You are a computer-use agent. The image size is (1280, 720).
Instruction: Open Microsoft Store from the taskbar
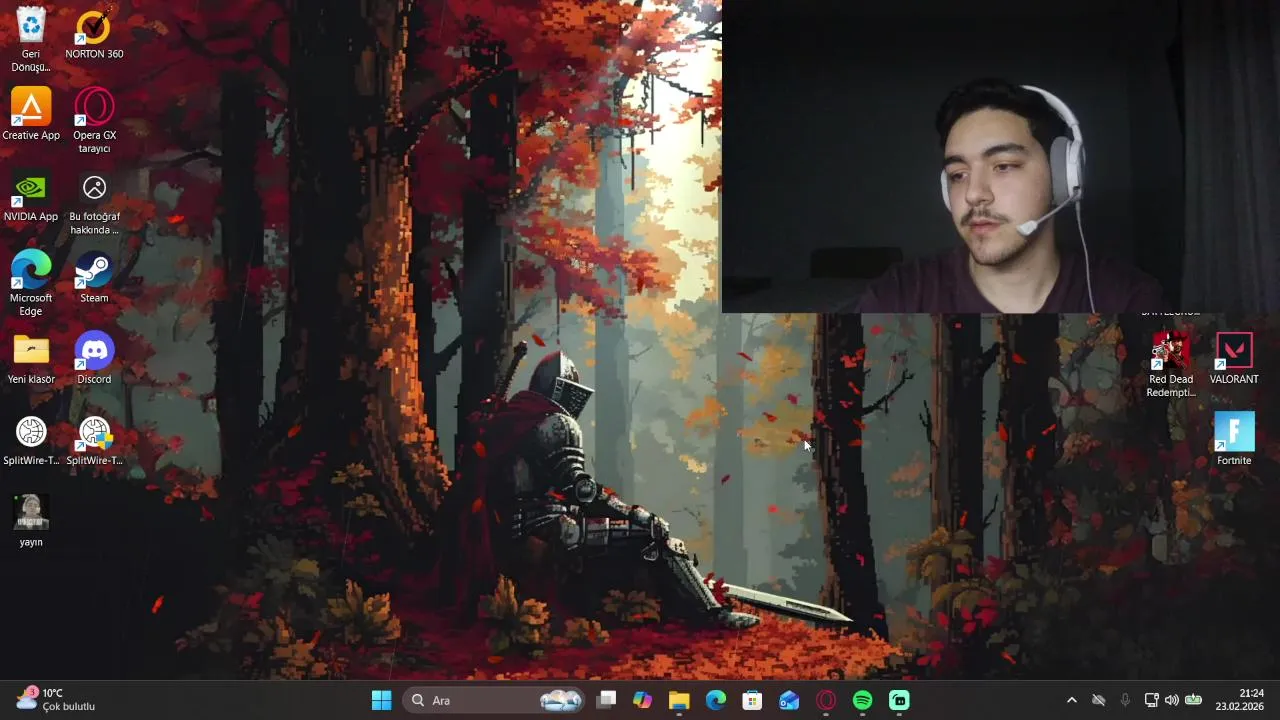pyautogui.click(x=752, y=700)
